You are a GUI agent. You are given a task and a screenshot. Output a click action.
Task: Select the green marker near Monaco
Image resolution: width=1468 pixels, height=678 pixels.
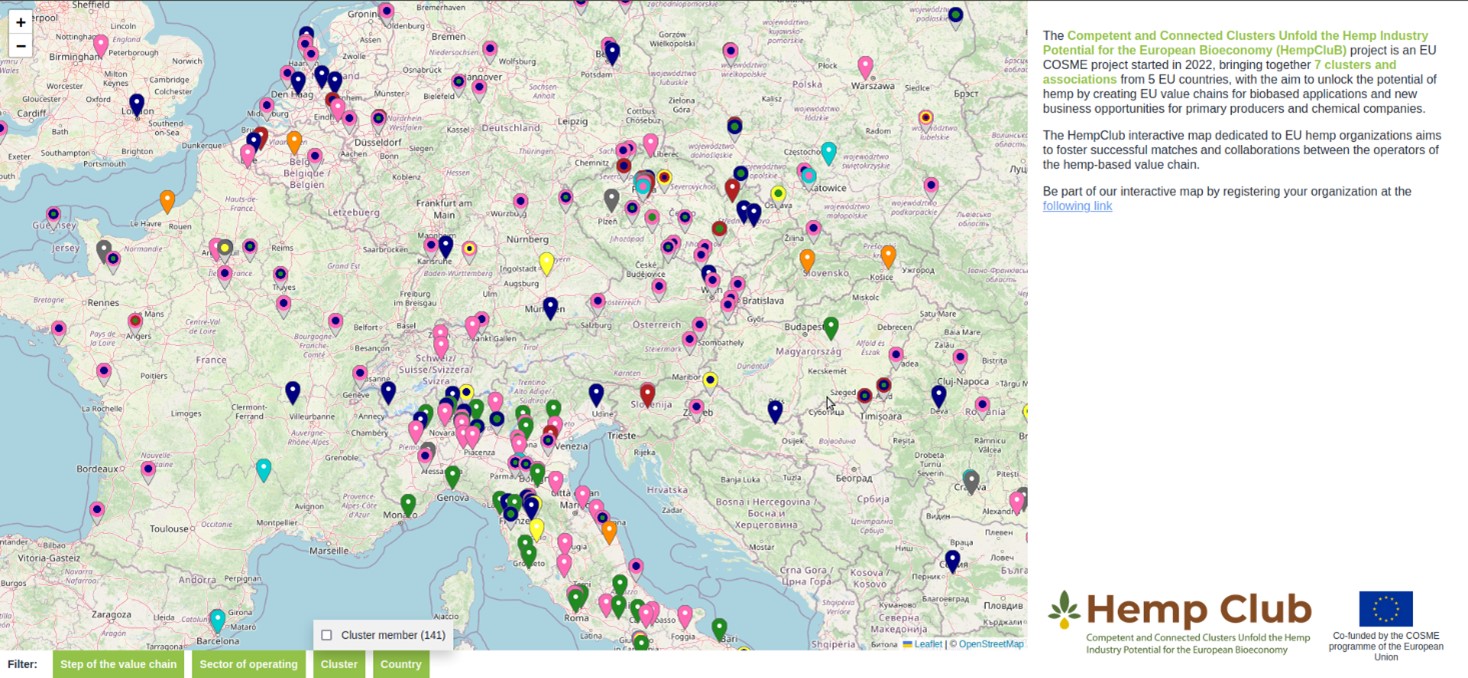408,504
